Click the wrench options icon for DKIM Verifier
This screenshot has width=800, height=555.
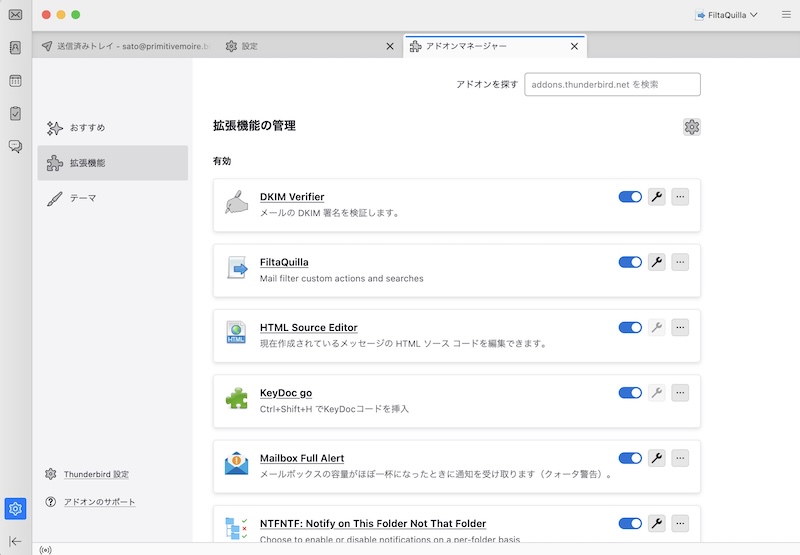[x=657, y=197]
